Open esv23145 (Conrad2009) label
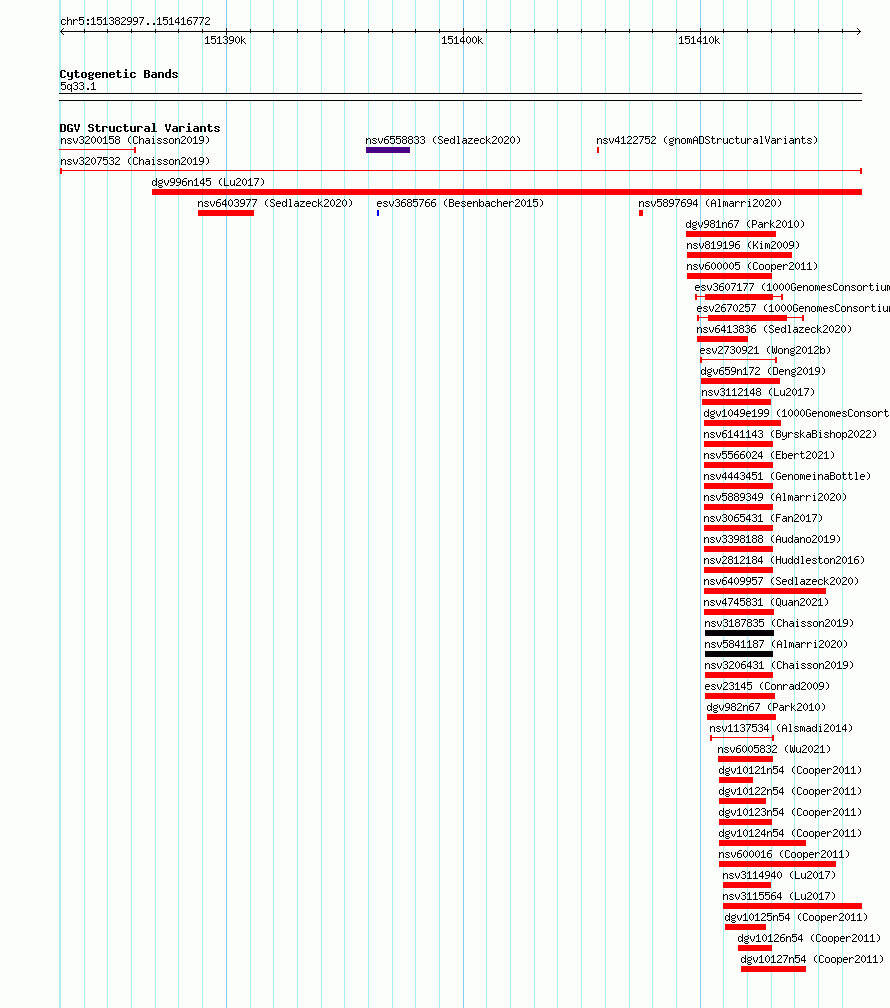The width and height of the screenshot is (890, 1008). tap(767, 687)
